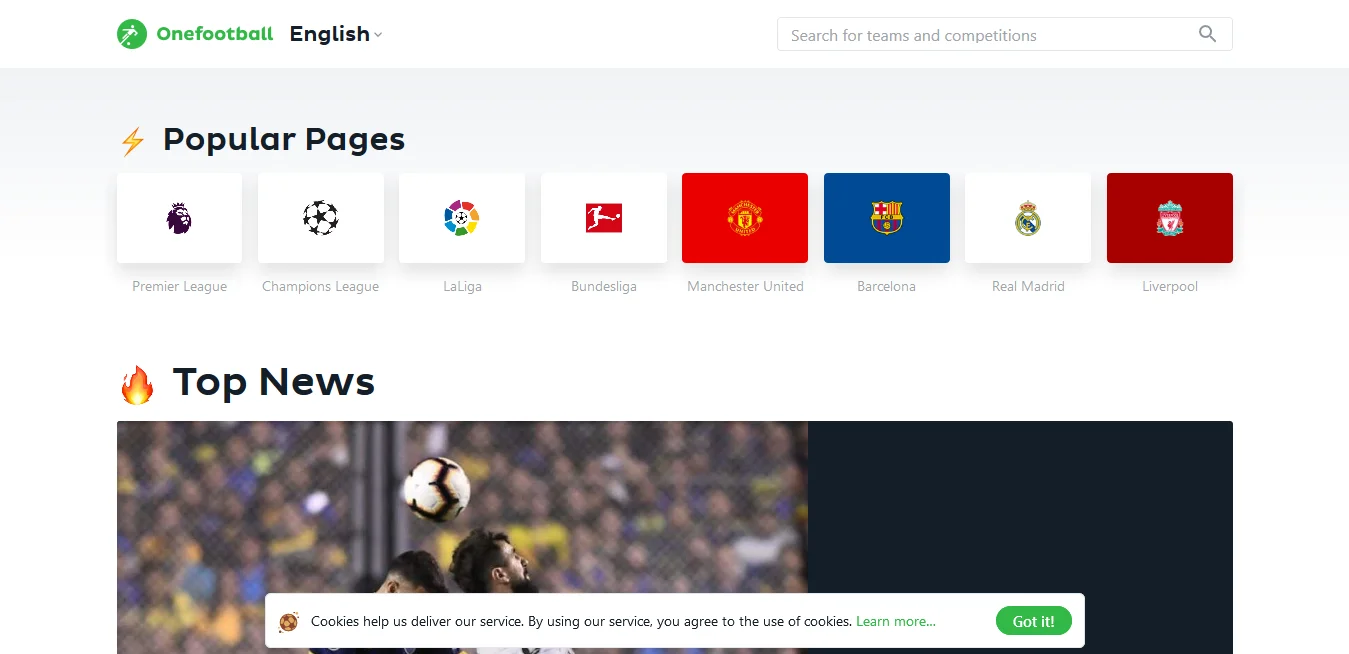
Task: Click the Onefootball brand name text
Action: (215, 34)
